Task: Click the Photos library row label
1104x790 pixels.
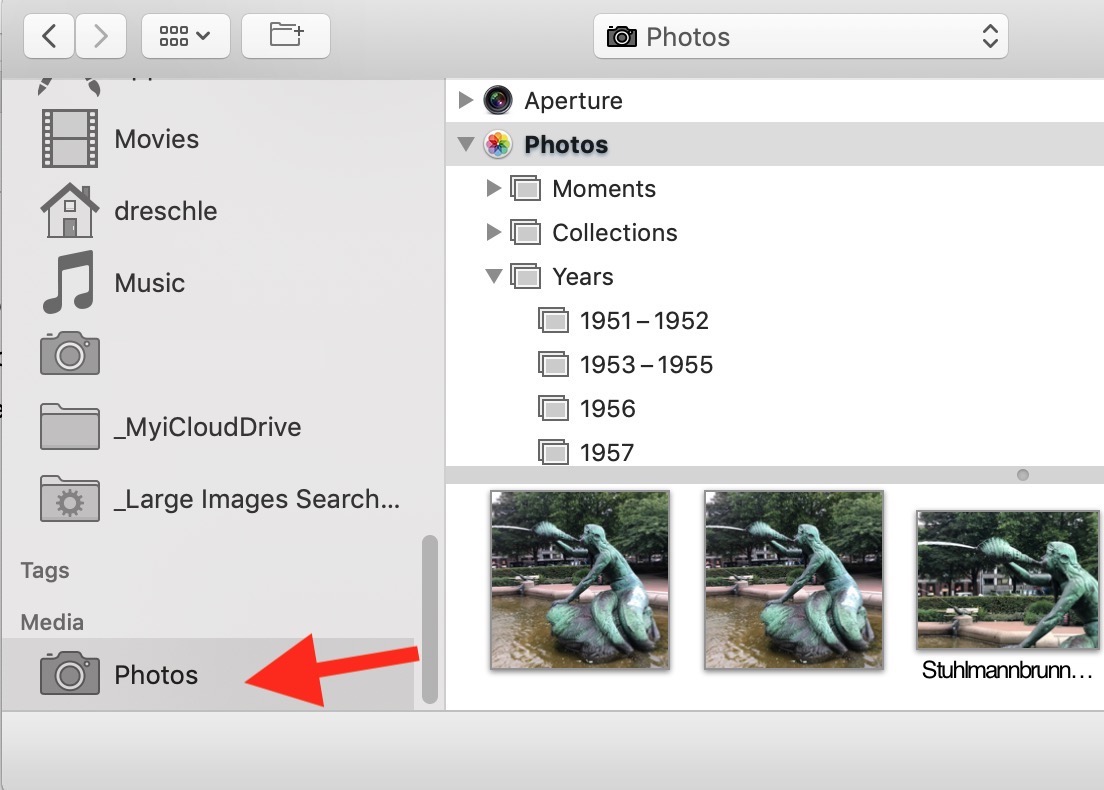Action: pyautogui.click(x=566, y=144)
